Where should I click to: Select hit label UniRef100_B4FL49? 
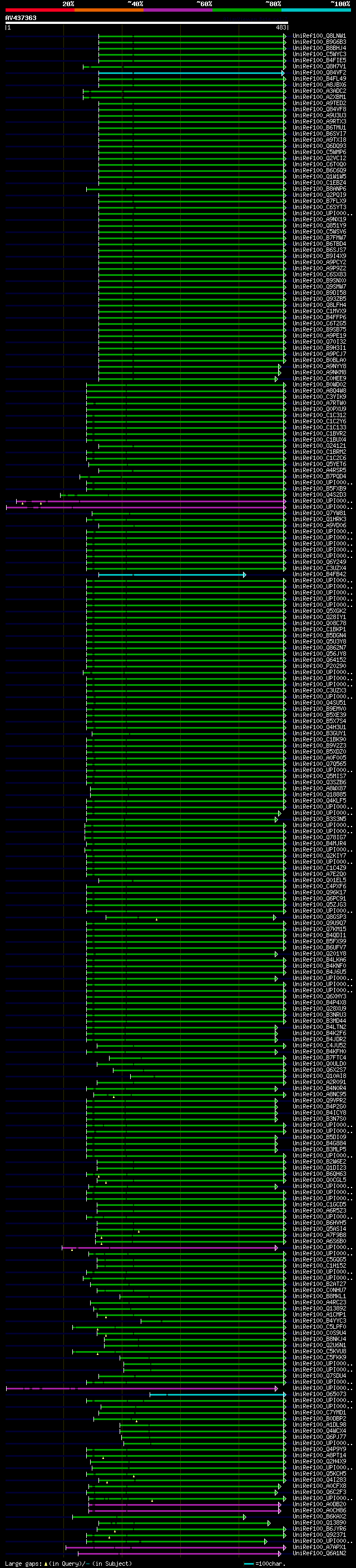tap(319, 78)
